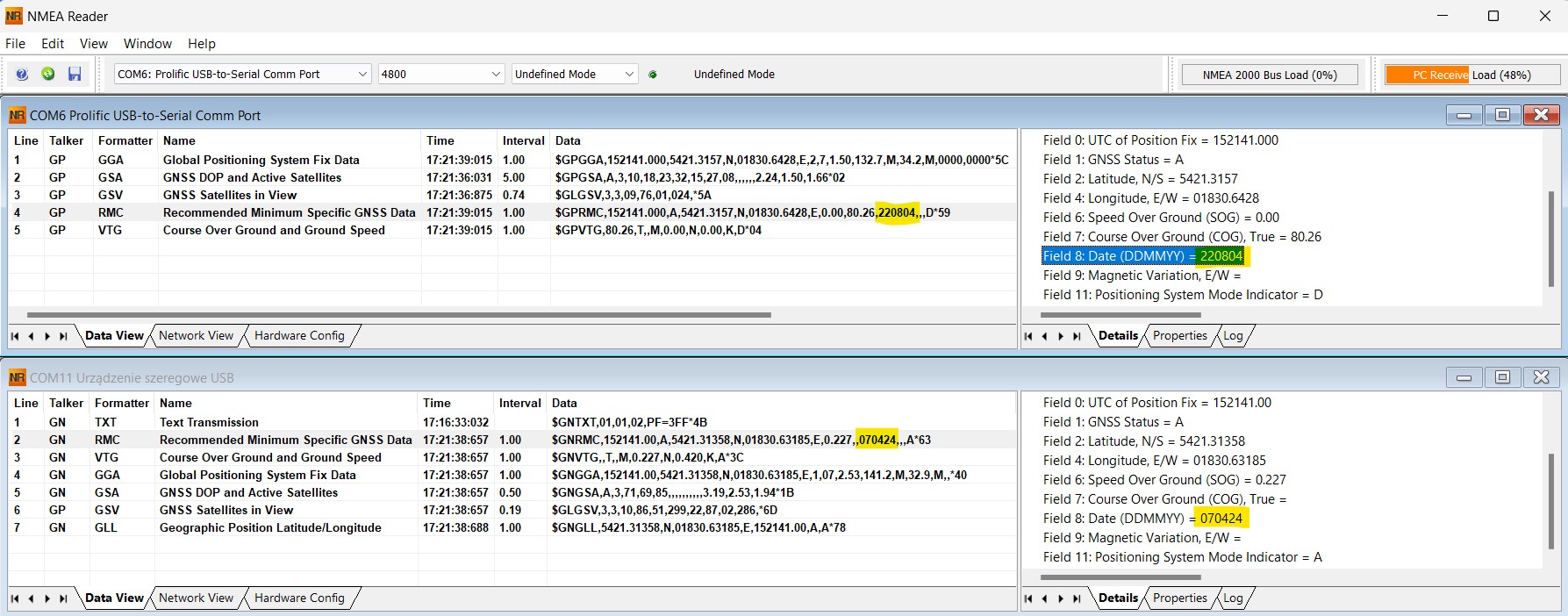Open the Log tab in COM11 details
1568x616 pixels.
(1233, 598)
